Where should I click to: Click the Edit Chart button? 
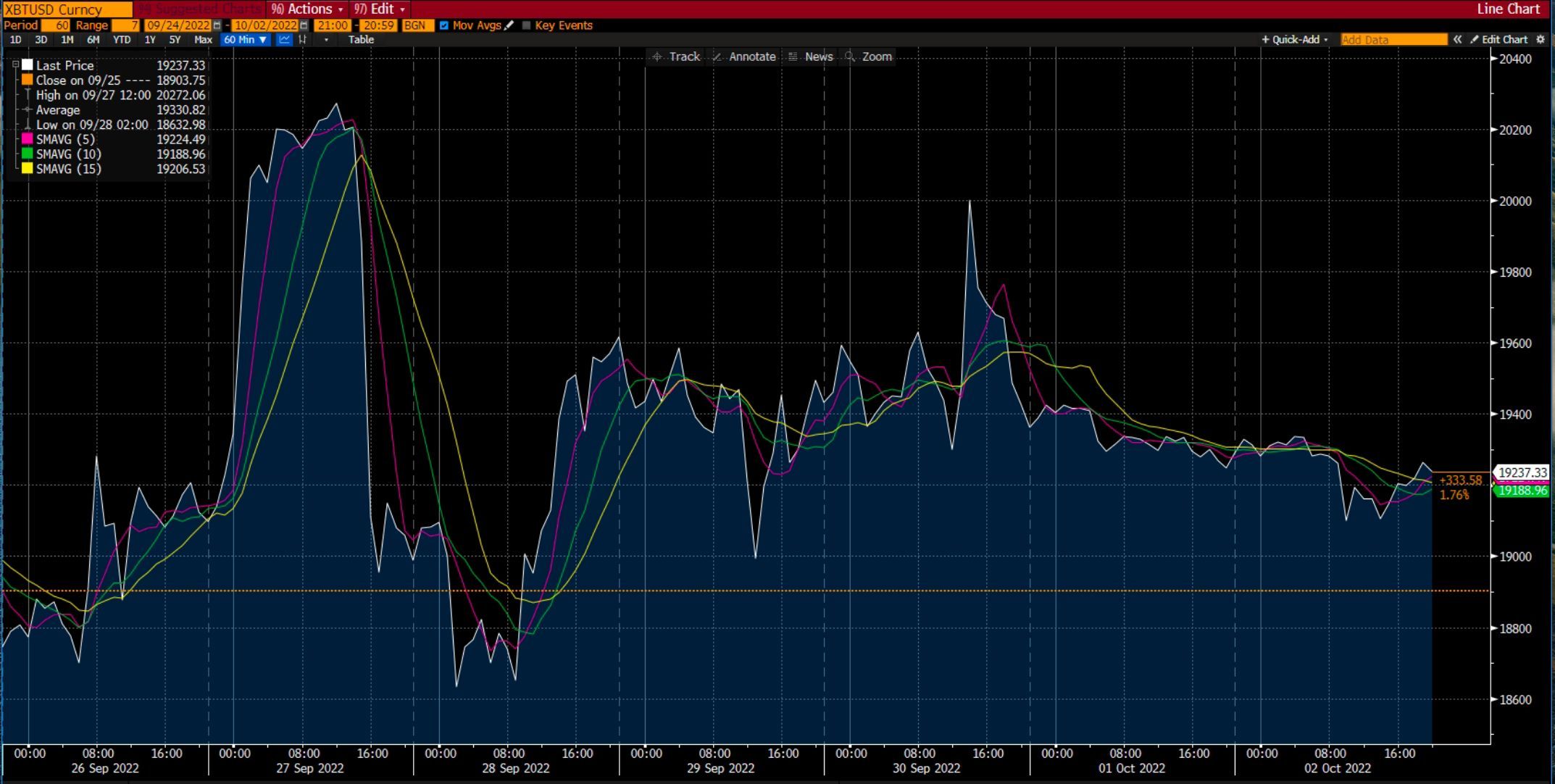1498,40
